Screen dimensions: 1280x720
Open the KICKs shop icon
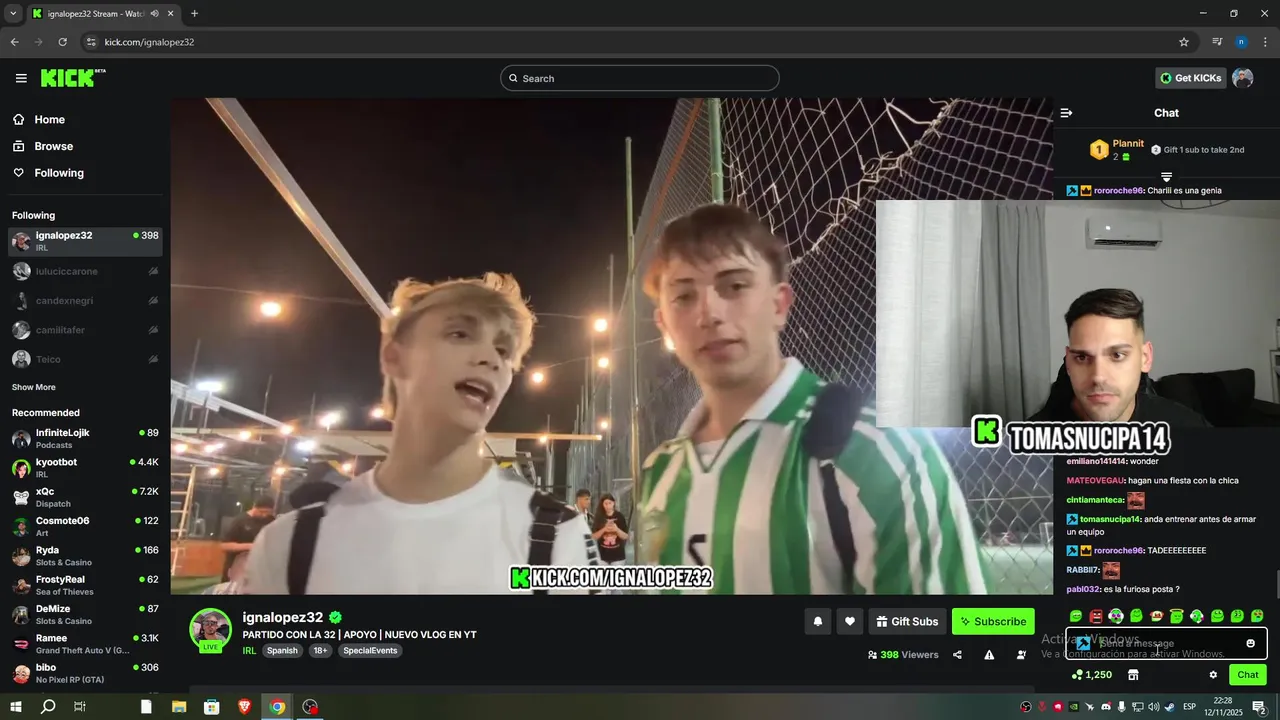coord(1133,675)
